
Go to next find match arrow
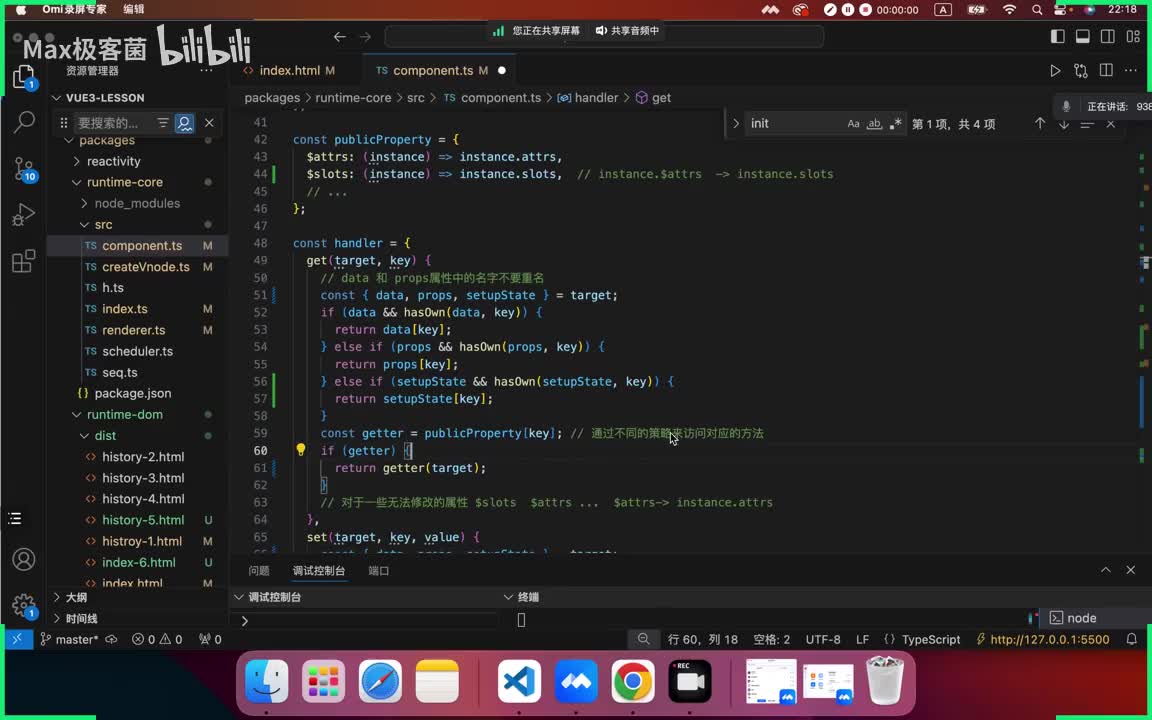tap(1064, 124)
